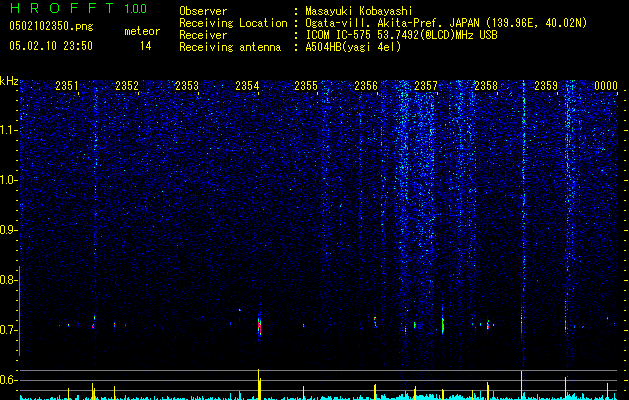Screen dimensions: 629x400
Task: Click the 1.0 frequency axis label
Action: coord(8,180)
